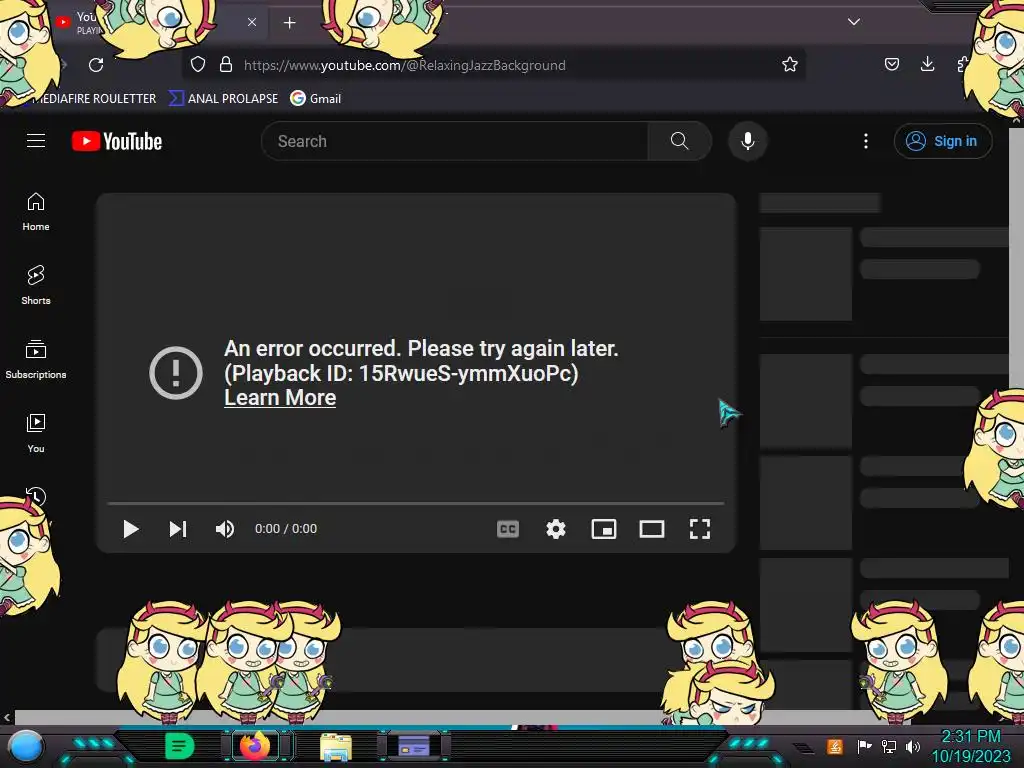Follow the Learn More link
This screenshot has height=768, width=1024.
280,398
